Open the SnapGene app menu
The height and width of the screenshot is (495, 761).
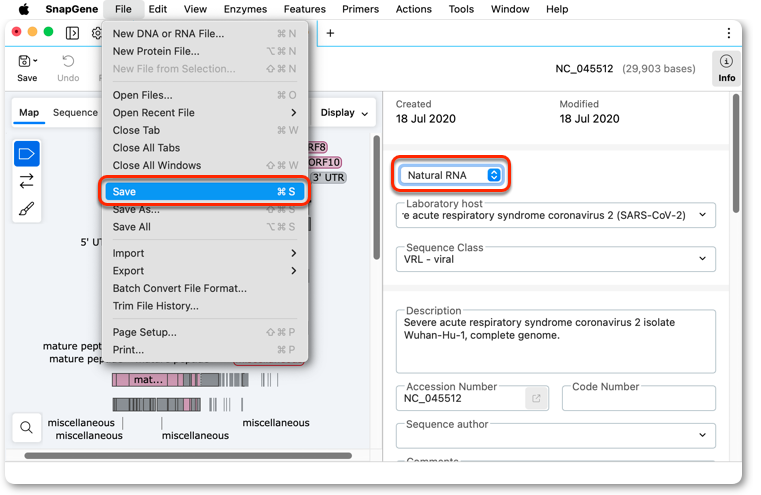click(71, 9)
